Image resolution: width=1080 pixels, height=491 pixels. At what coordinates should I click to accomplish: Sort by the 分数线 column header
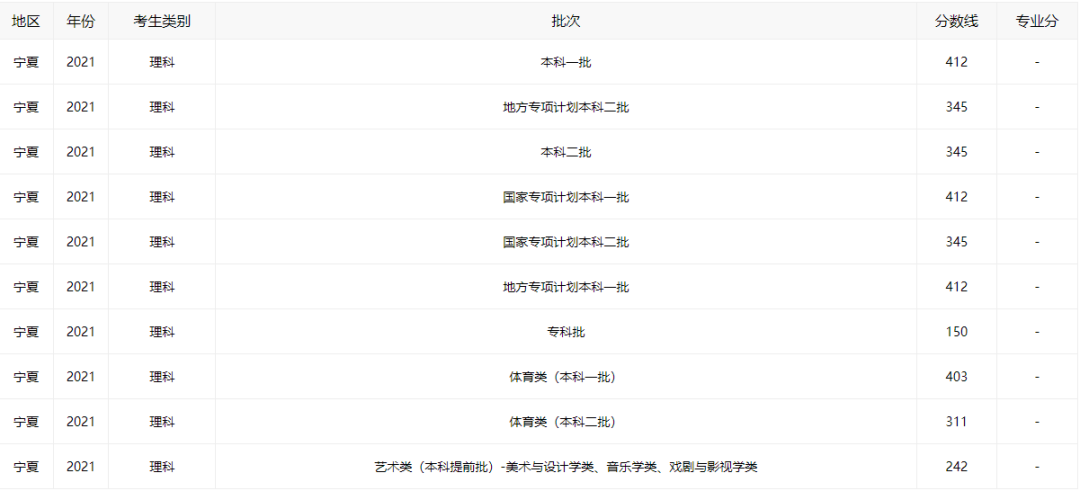pos(956,21)
